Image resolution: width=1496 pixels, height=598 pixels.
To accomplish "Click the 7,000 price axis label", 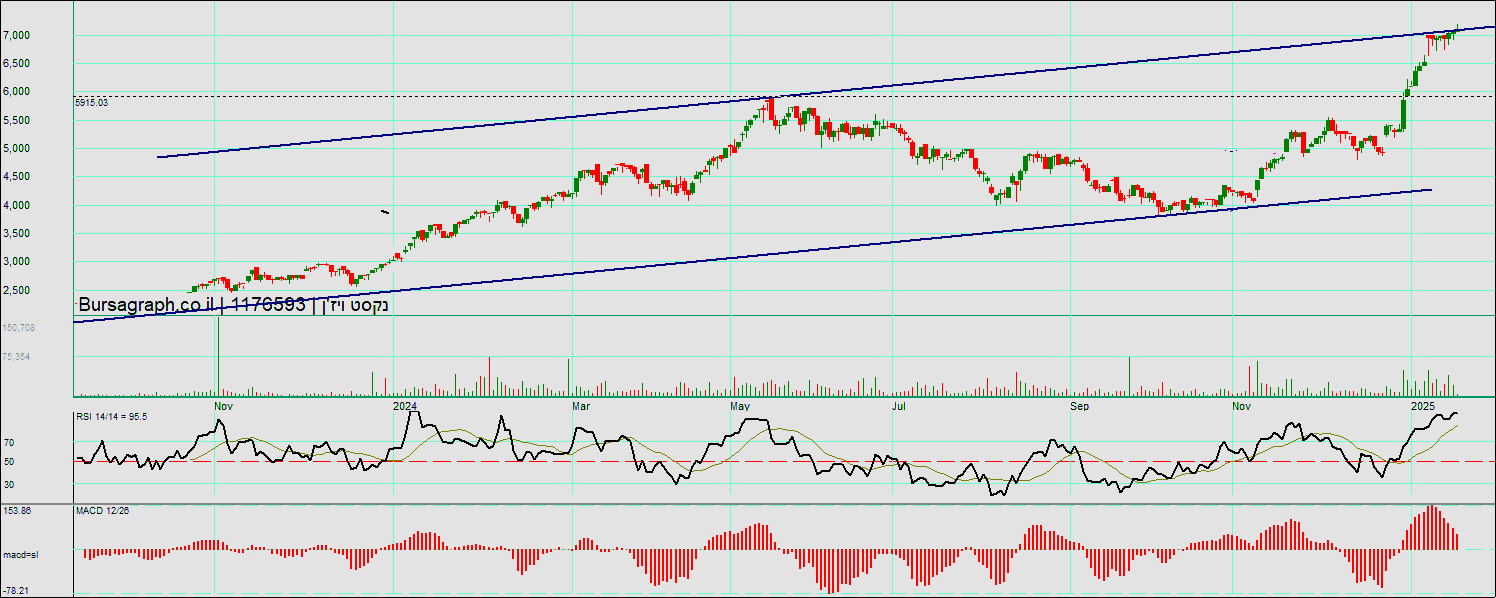I will tap(17, 35).
